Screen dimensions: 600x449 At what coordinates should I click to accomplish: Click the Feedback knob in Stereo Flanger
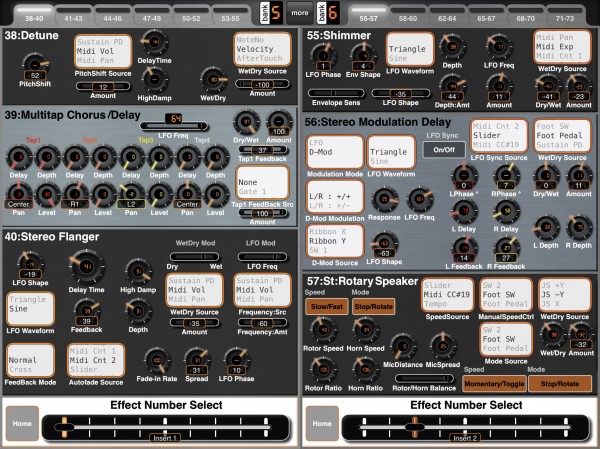[x=86, y=312]
